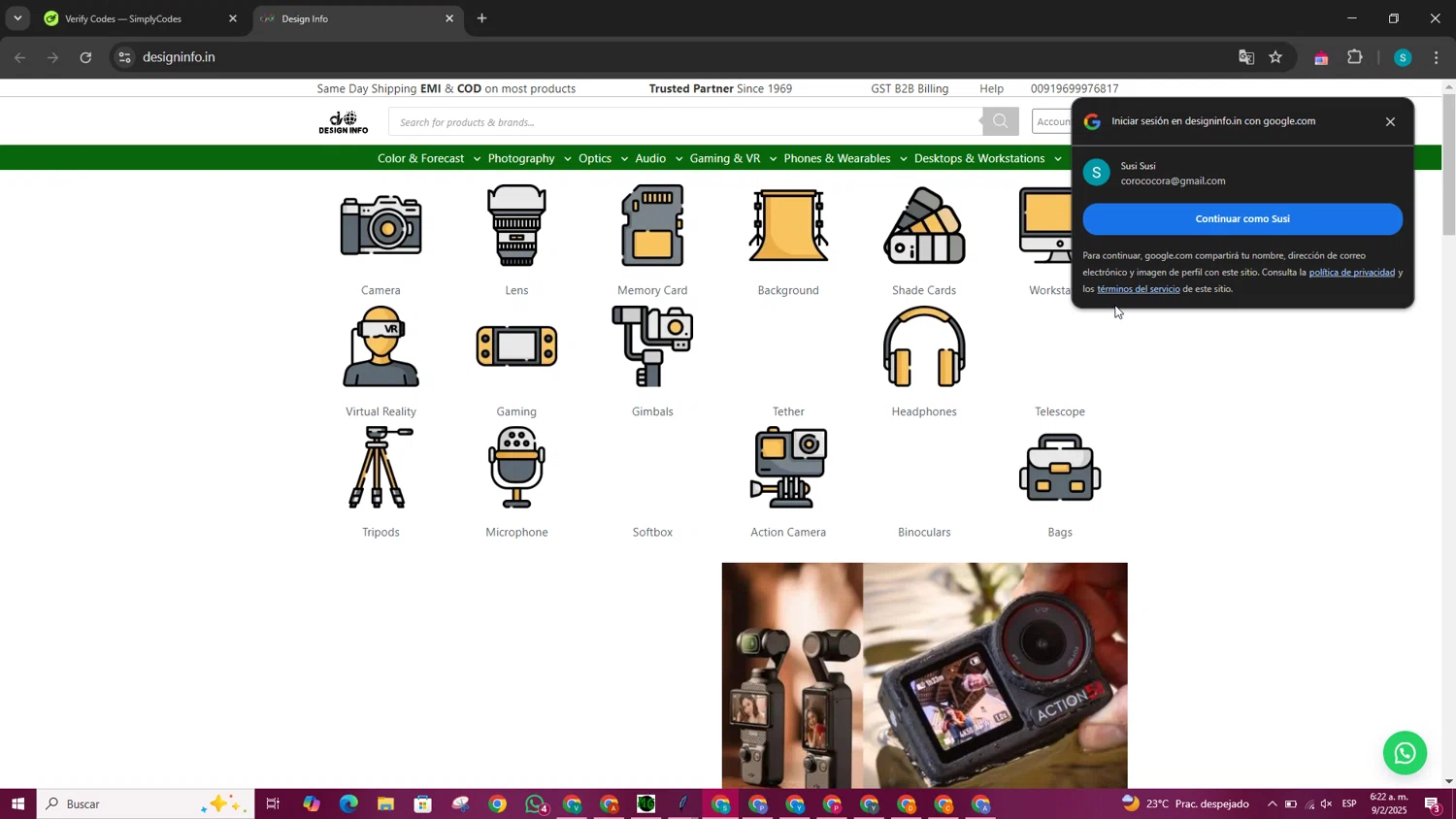This screenshot has height=819, width=1456.
Task: Select the Bags category icon
Action: coord(1060,468)
